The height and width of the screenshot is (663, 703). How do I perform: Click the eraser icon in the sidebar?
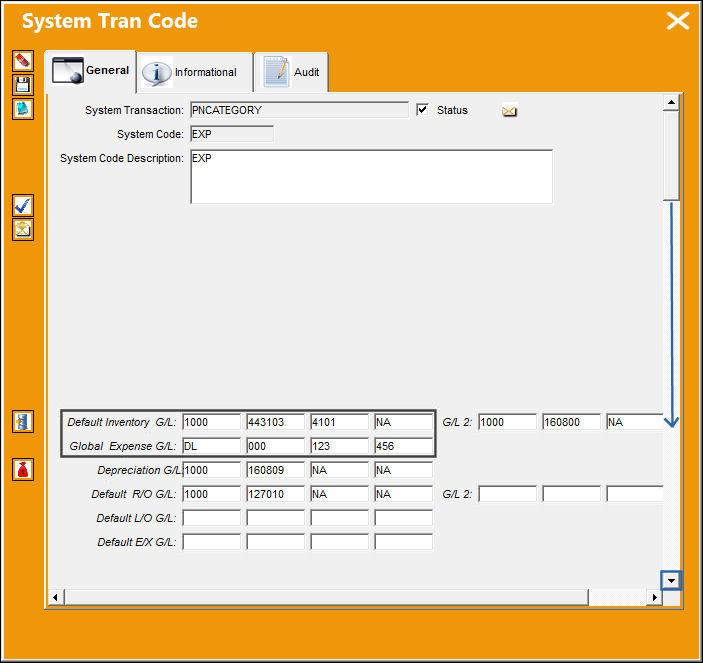pyautogui.click(x=23, y=61)
